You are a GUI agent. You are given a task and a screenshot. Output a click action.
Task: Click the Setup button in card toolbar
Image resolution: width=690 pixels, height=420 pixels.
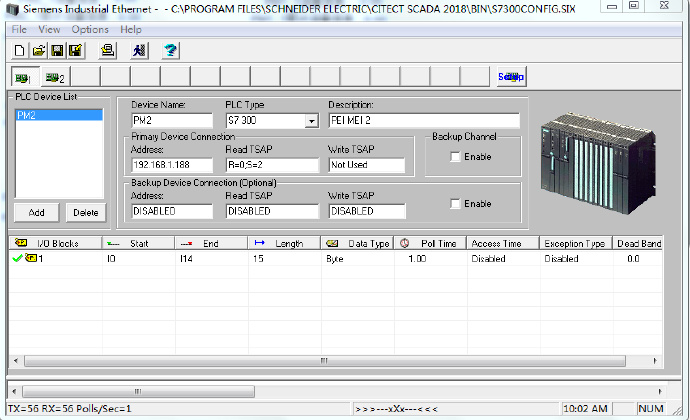point(511,77)
